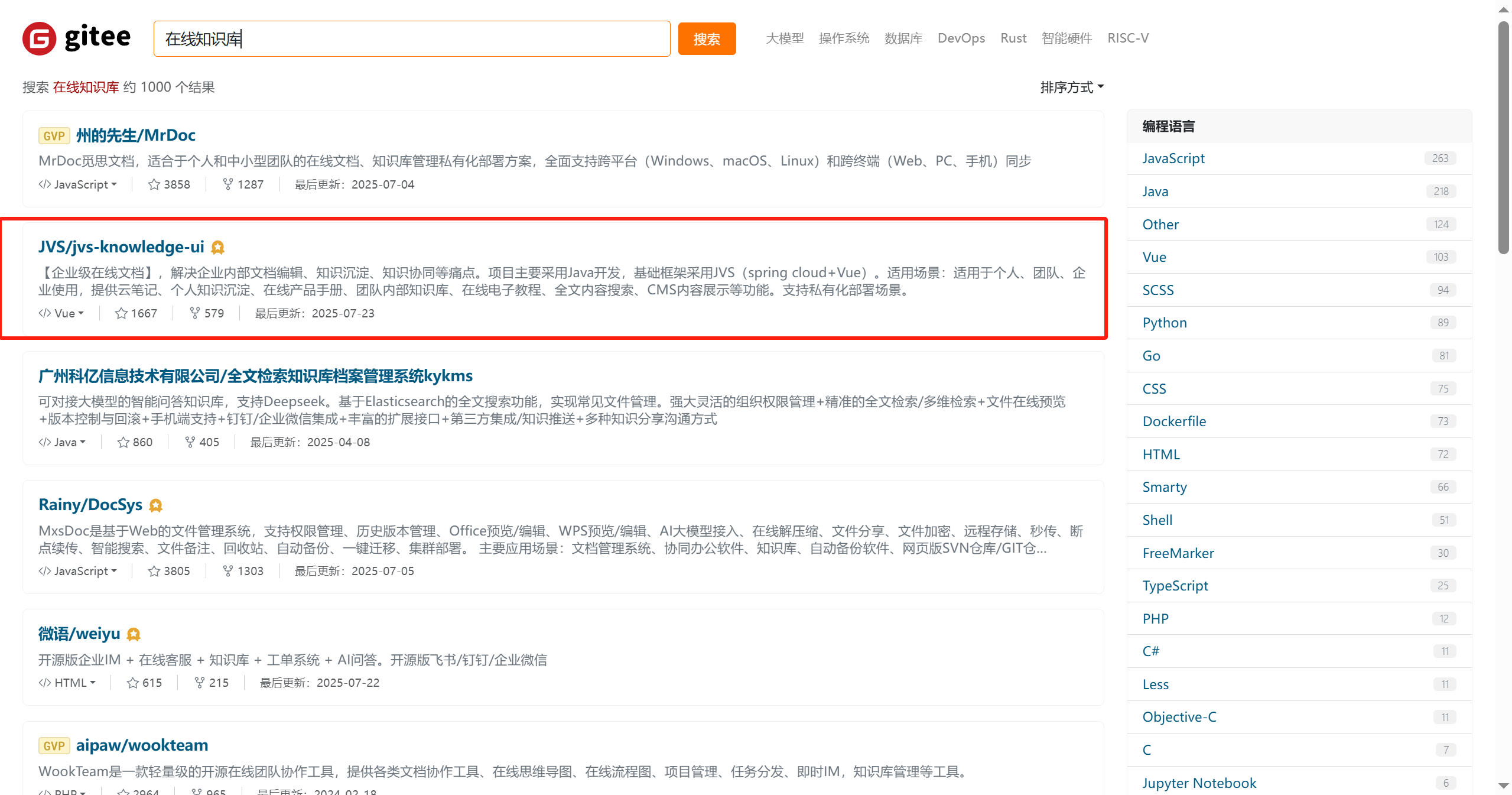Click the fork icon showing 579 forks
Image resolution: width=1512 pixels, height=795 pixels.
(194, 313)
